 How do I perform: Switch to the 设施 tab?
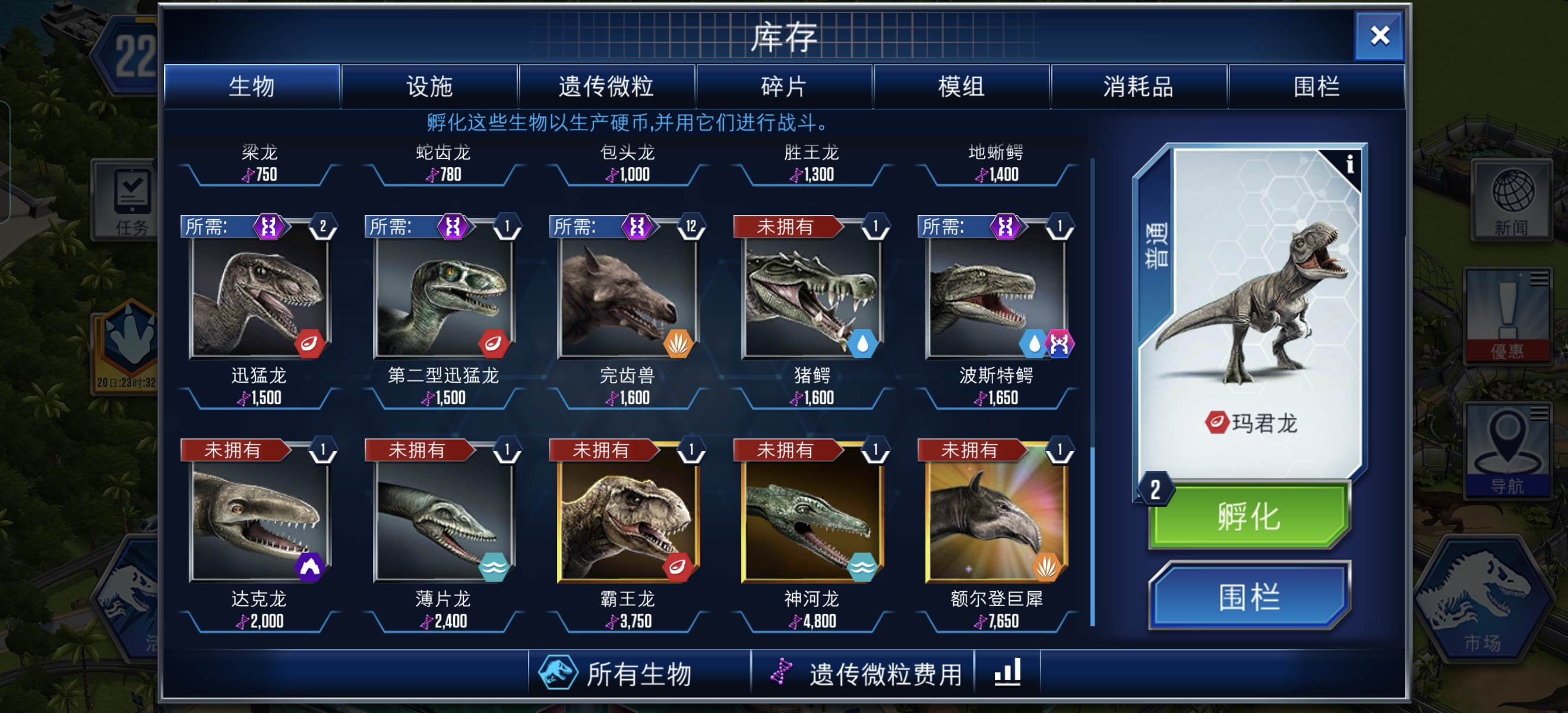430,87
